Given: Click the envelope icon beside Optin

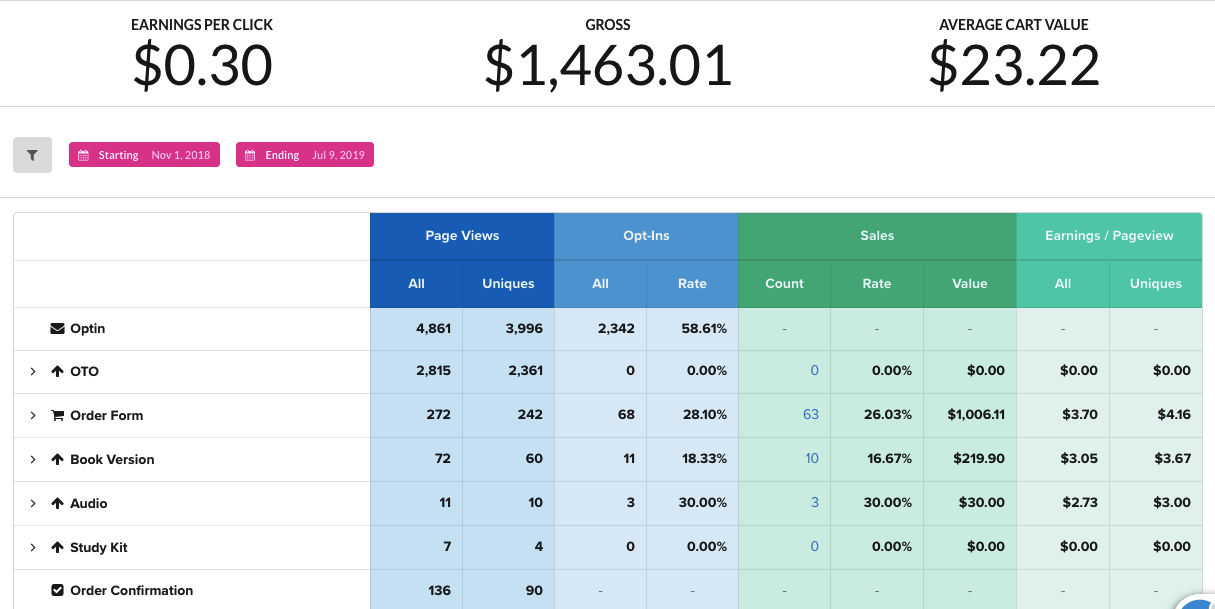Looking at the screenshot, I should (x=57, y=329).
